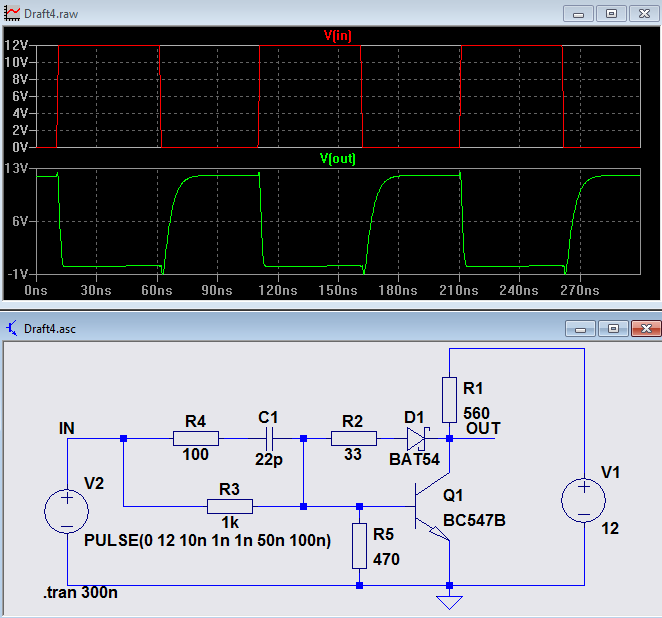The width and height of the screenshot is (662, 618).
Task: Close the Draft4.asc schematic window
Action: click(641, 328)
